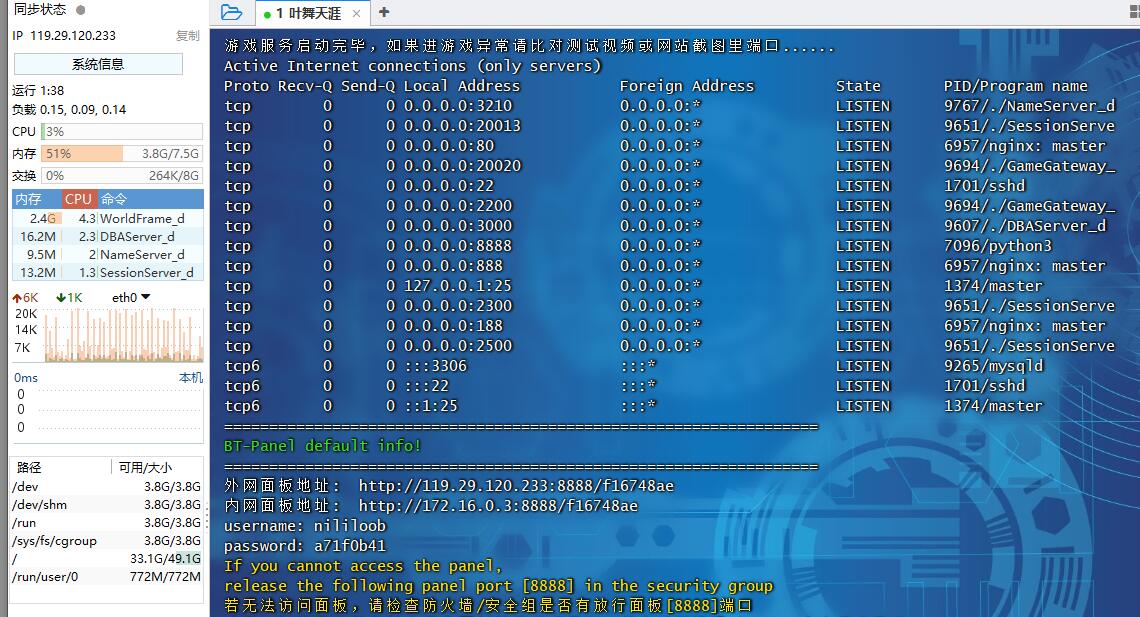
Task: Click the green connection dot on 叶舞天涯 tab
Action: (268, 15)
